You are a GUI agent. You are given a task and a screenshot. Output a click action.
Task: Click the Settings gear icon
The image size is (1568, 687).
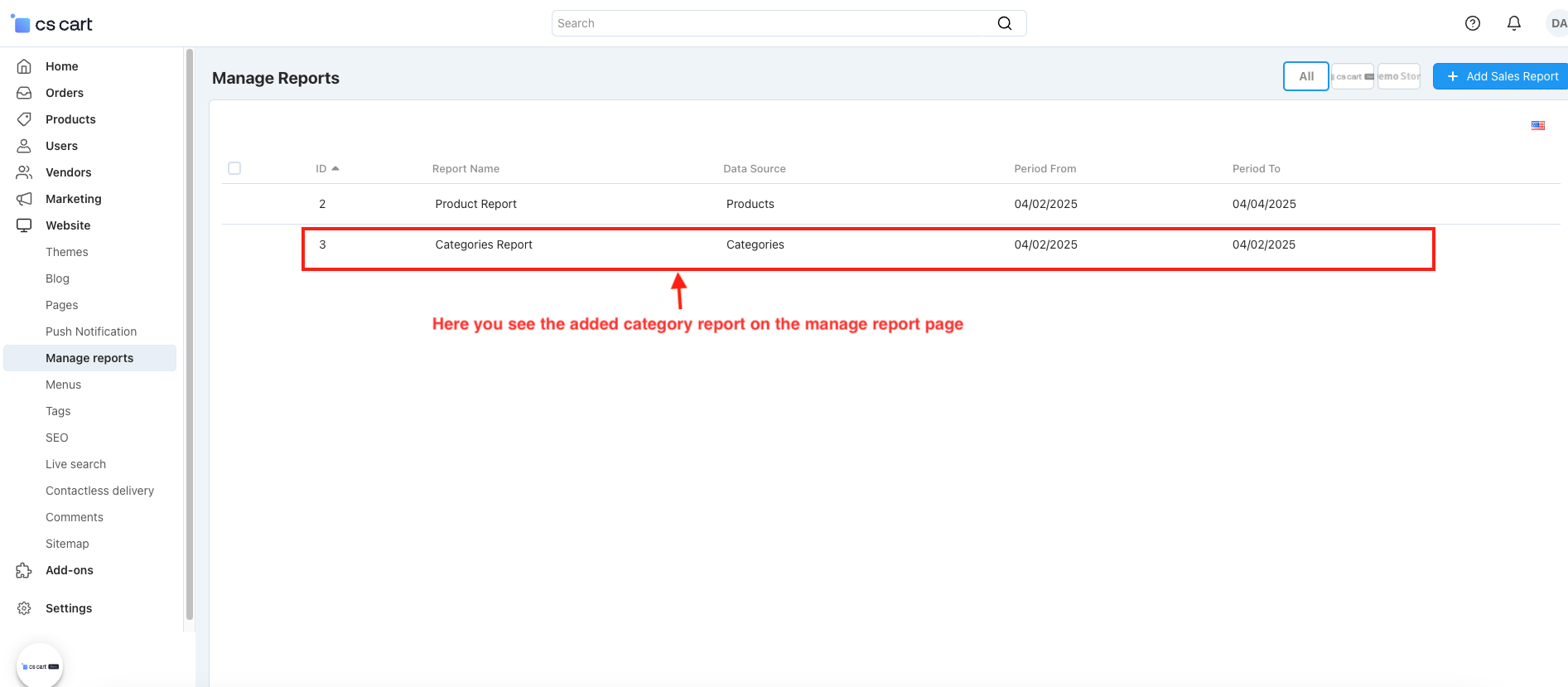pos(24,608)
